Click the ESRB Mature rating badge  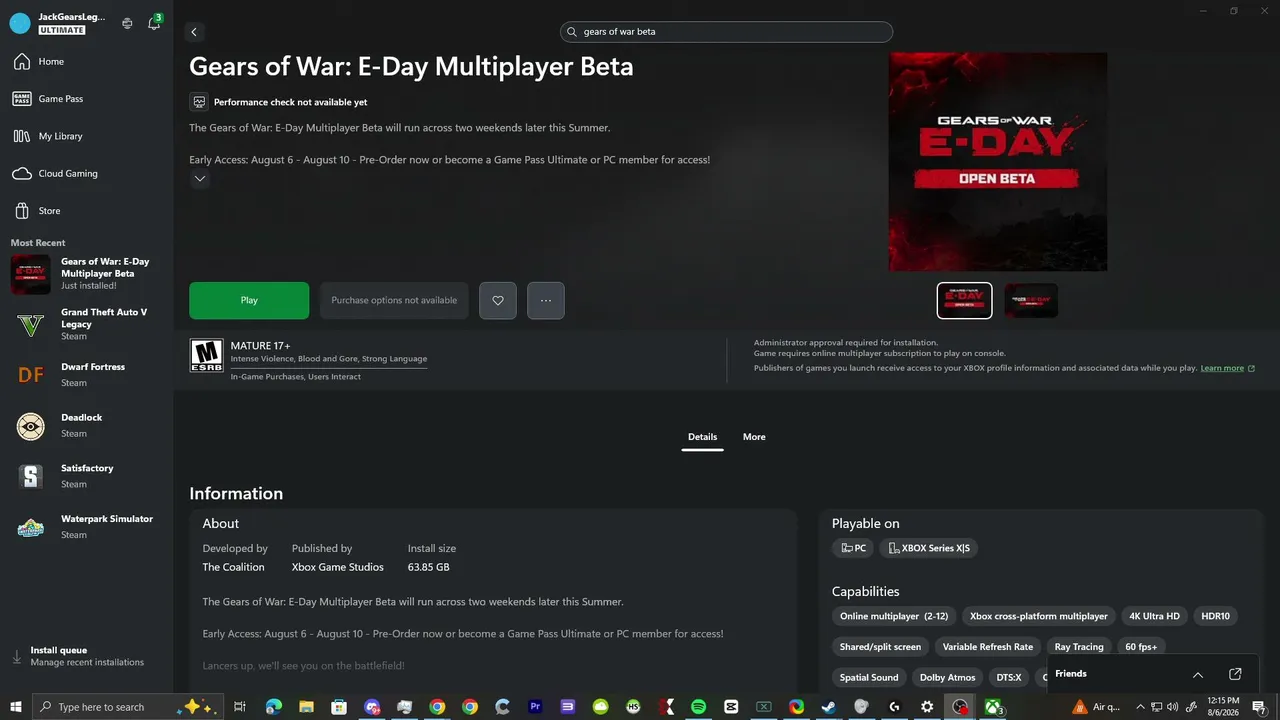tap(206, 355)
